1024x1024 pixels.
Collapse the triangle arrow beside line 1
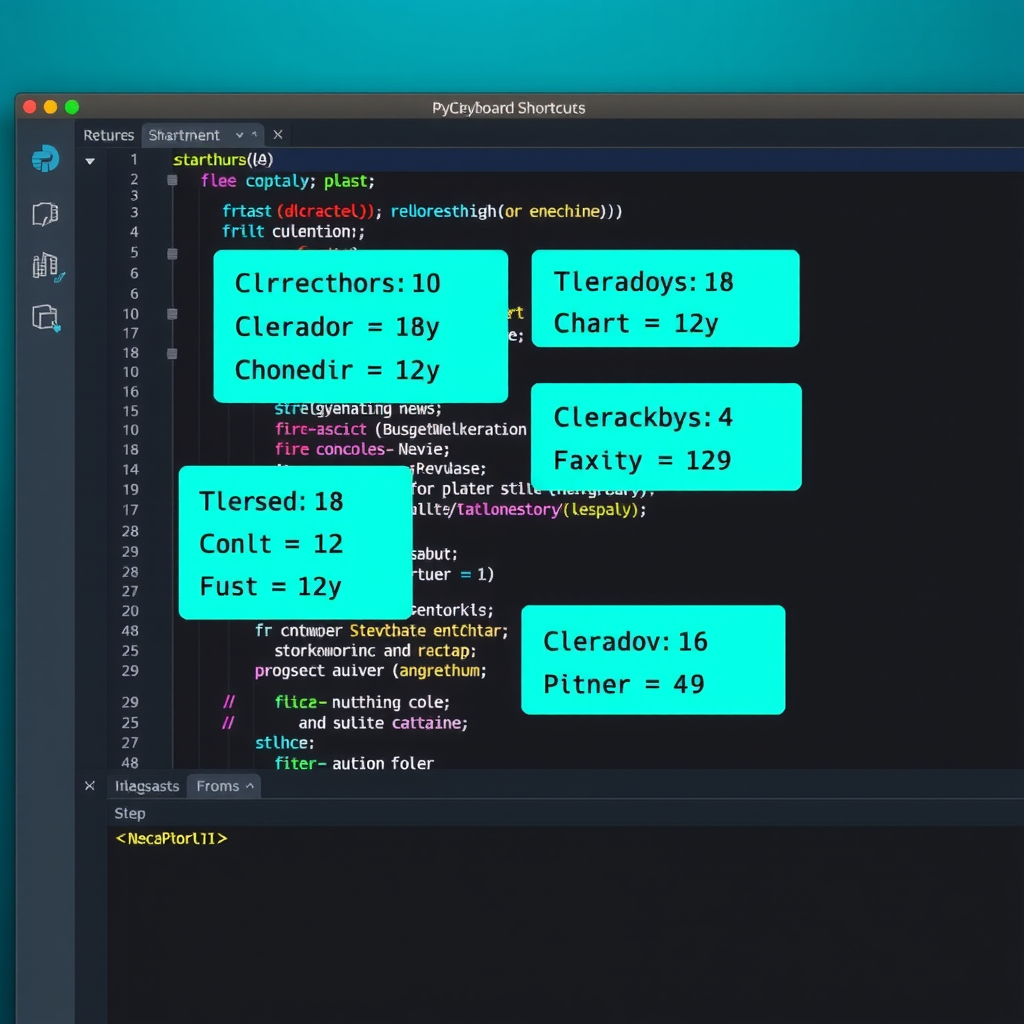coord(90,160)
